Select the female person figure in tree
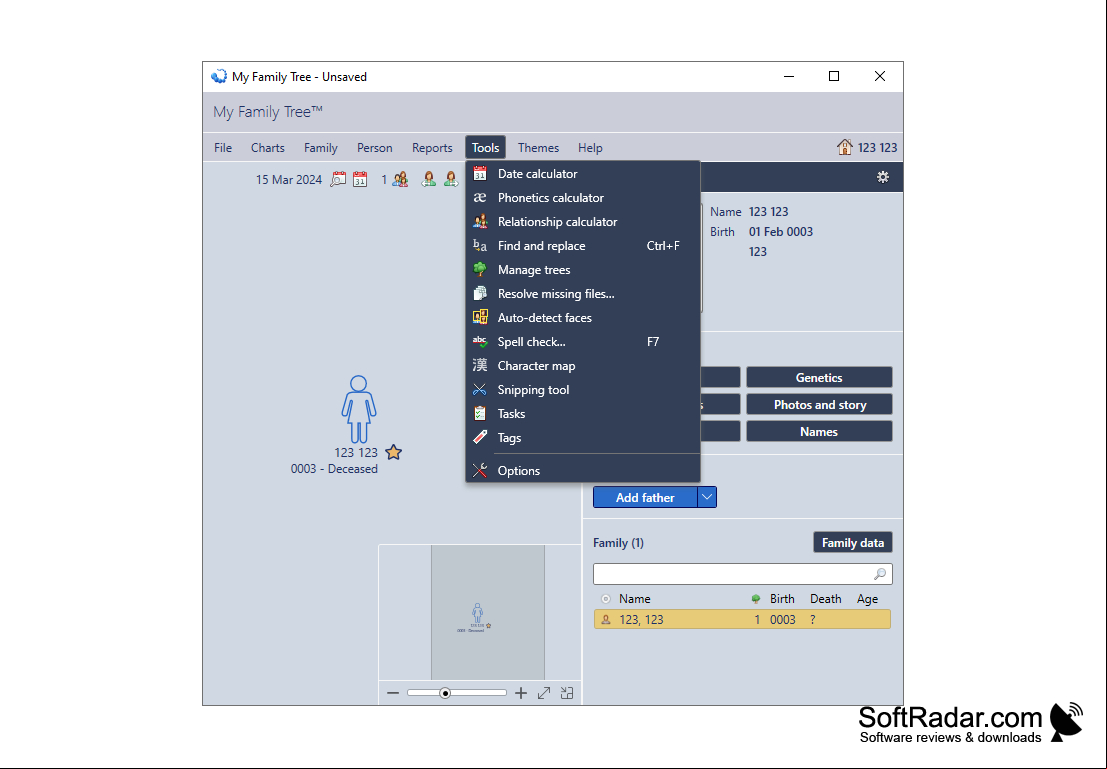This screenshot has width=1107, height=769. click(359, 409)
